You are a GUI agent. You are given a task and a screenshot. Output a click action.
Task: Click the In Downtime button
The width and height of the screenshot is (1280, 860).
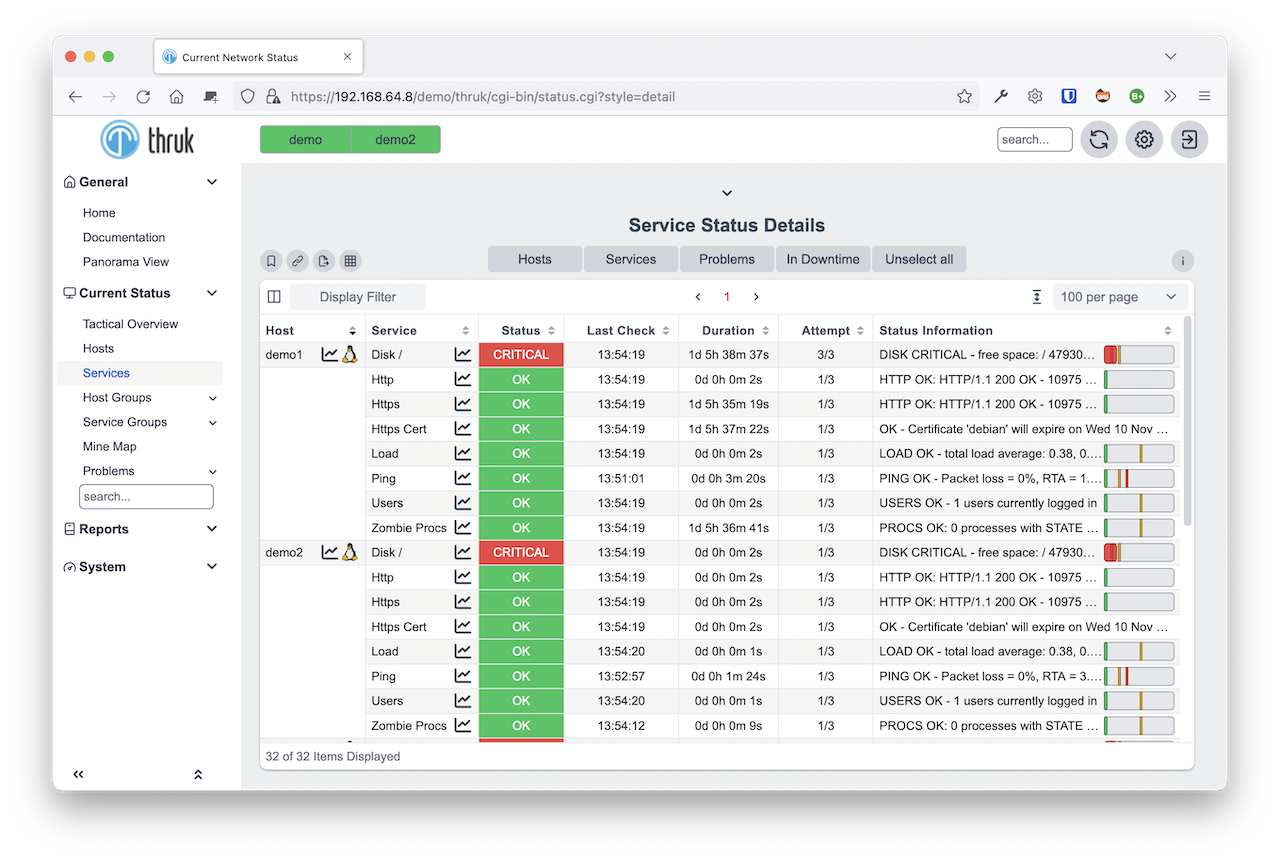coord(823,259)
